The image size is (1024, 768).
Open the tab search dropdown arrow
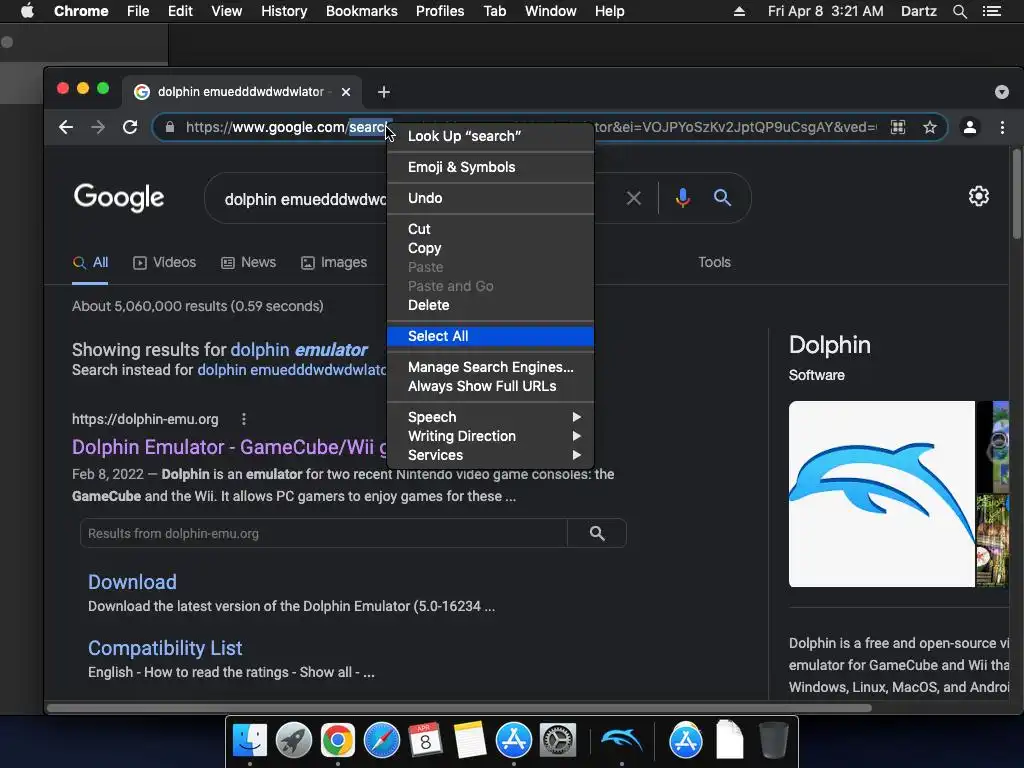click(1002, 92)
